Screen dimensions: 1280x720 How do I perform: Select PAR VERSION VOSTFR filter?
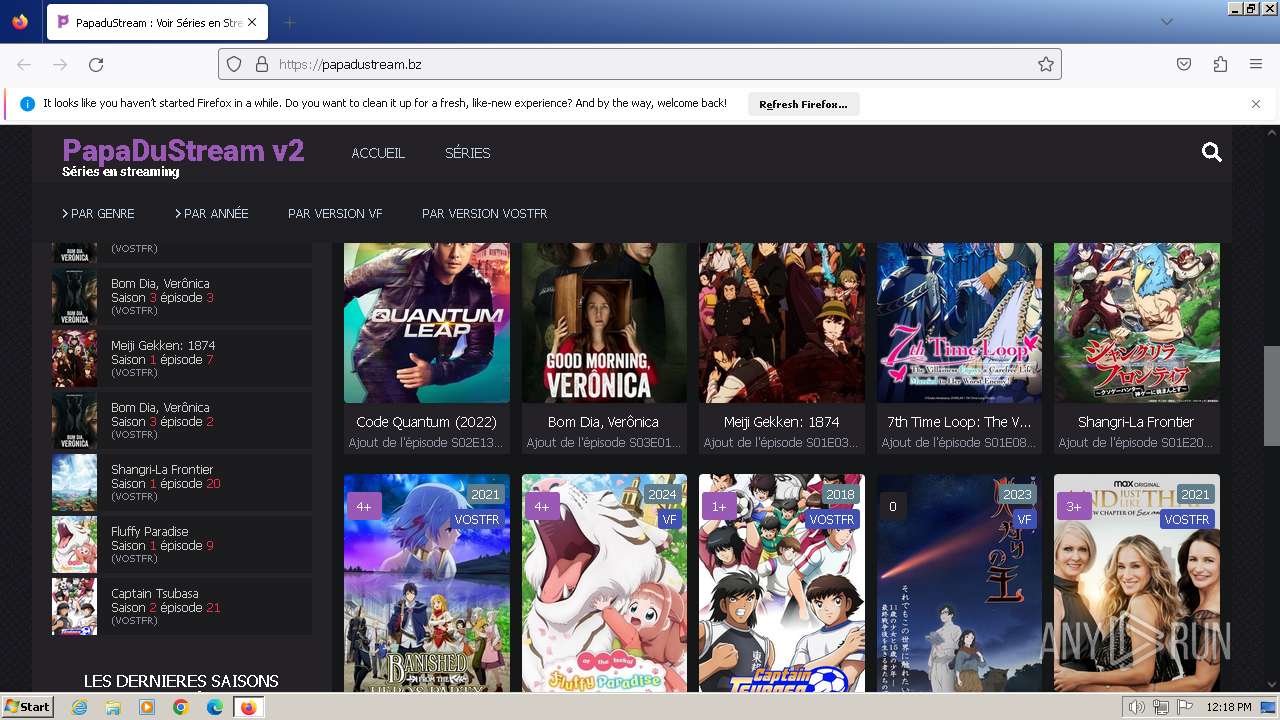click(485, 214)
